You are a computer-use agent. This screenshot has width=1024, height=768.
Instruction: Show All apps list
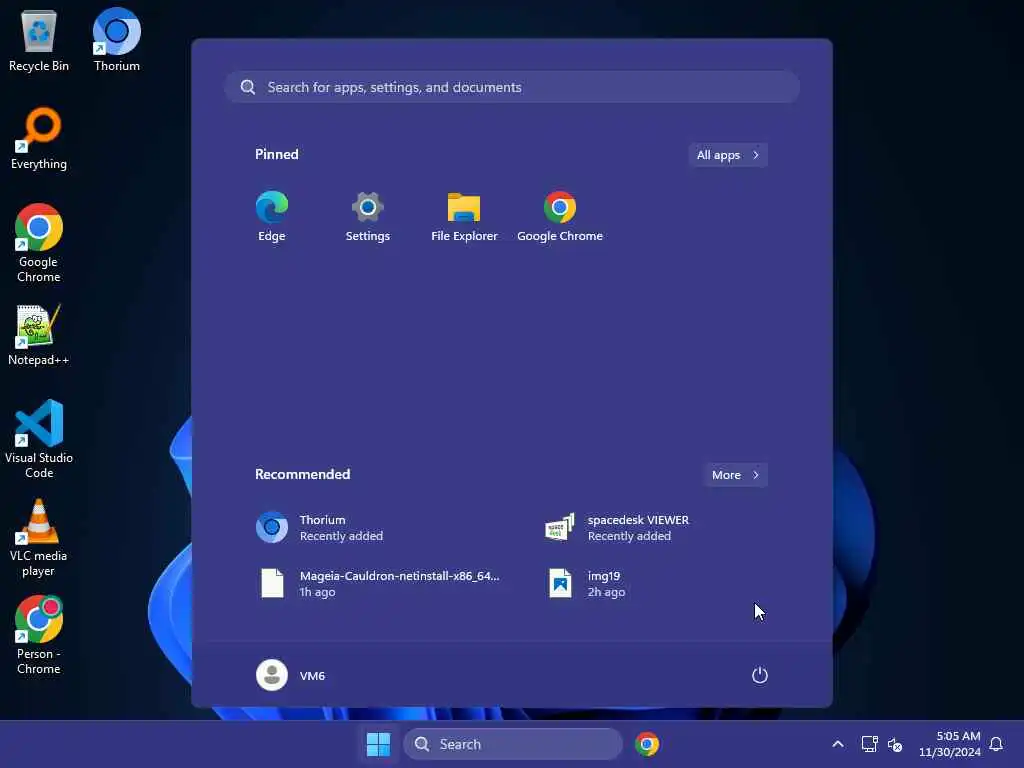[x=728, y=155]
